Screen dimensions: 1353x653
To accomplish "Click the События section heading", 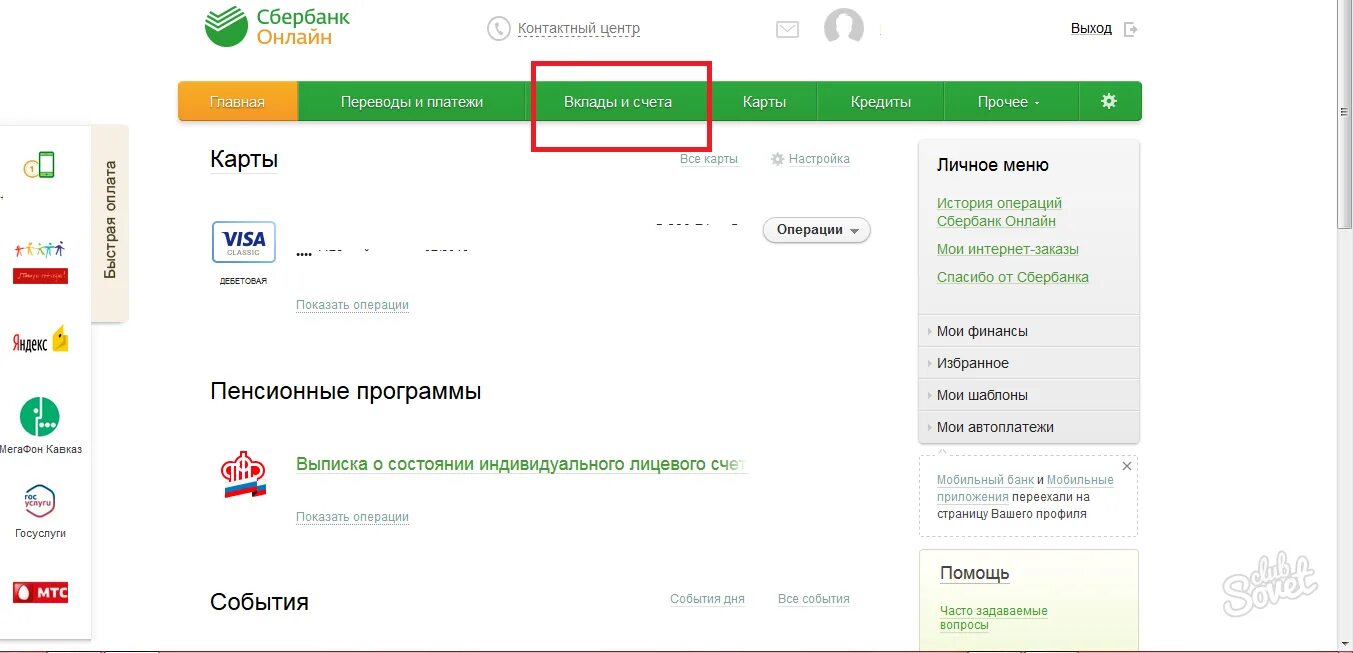I will (259, 602).
